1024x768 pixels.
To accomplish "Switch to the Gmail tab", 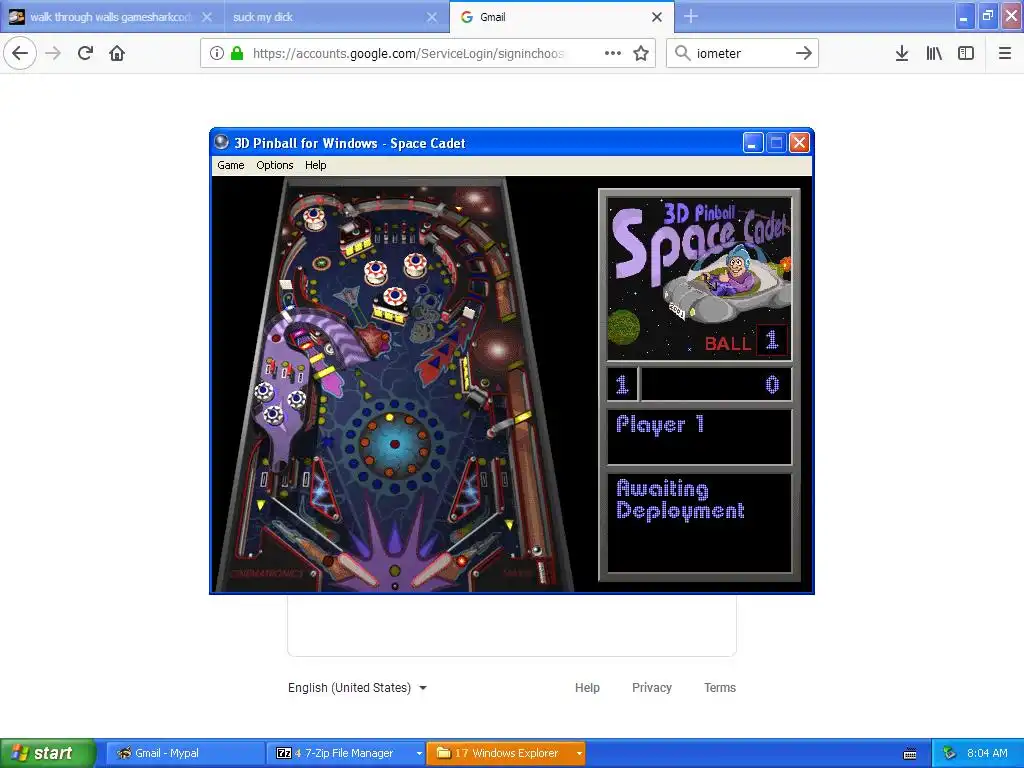I will (x=562, y=17).
